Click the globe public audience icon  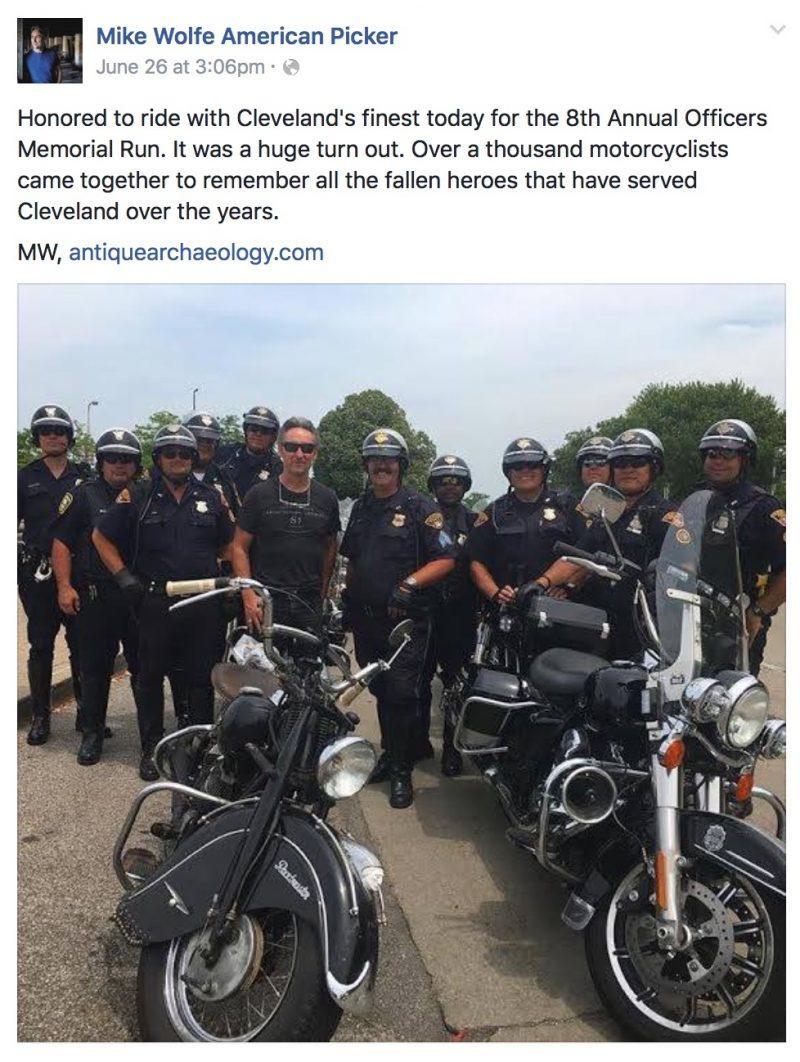pyautogui.click(x=291, y=67)
